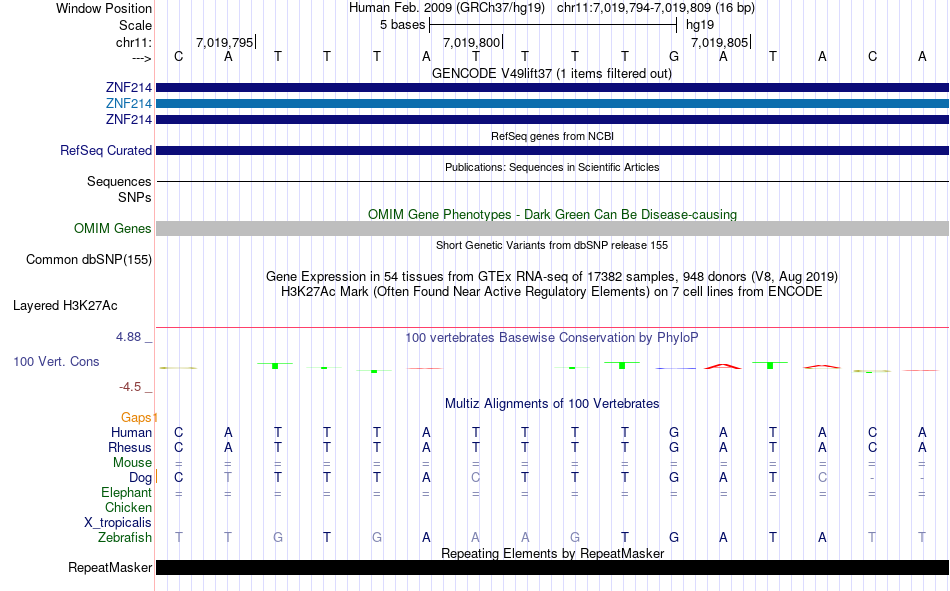Click the hg19 label beside scale bar
950x591 pixels.
(700, 25)
